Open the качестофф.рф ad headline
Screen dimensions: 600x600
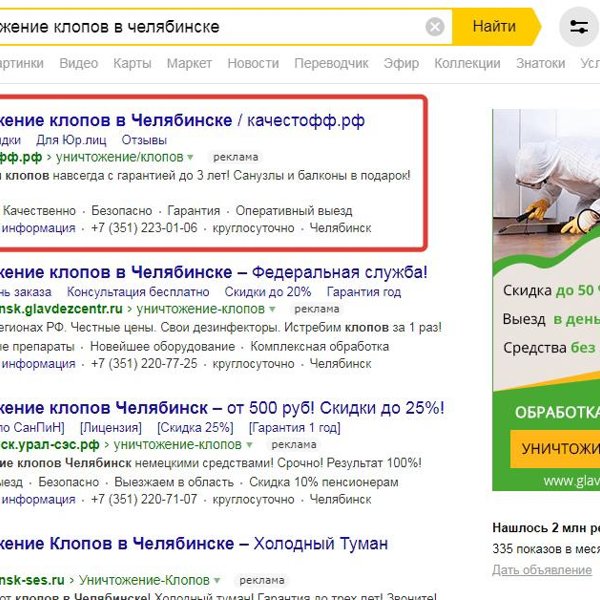[182, 121]
